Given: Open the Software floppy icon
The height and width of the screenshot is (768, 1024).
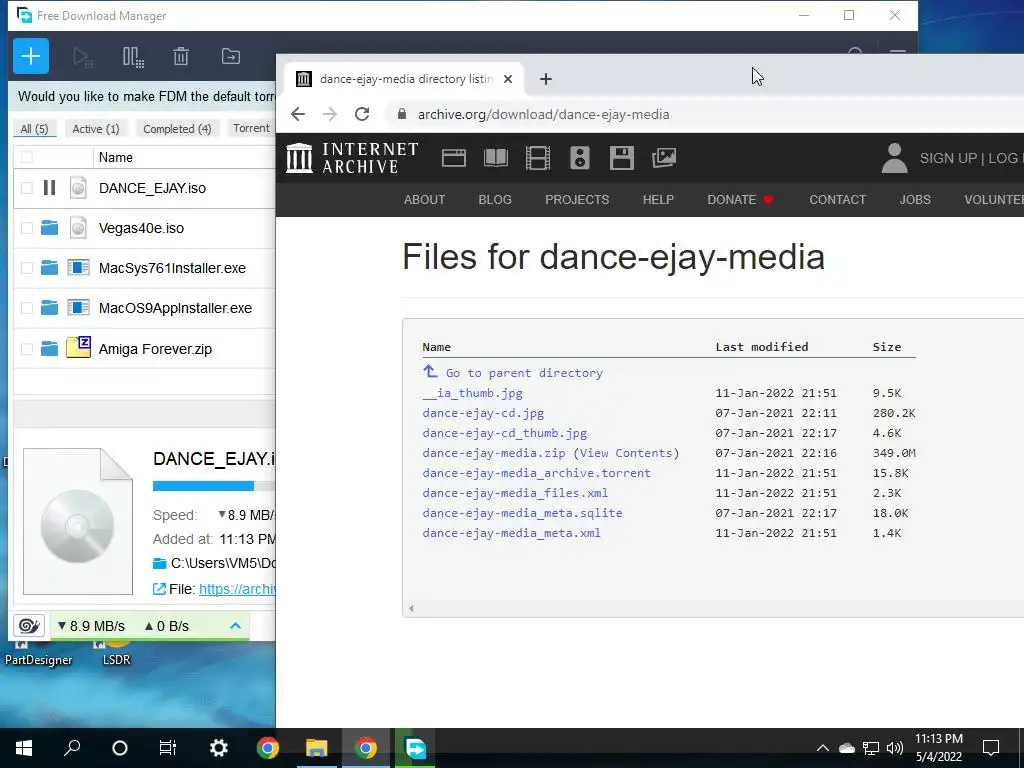Looking at the screenshot, I should point(622,158).
